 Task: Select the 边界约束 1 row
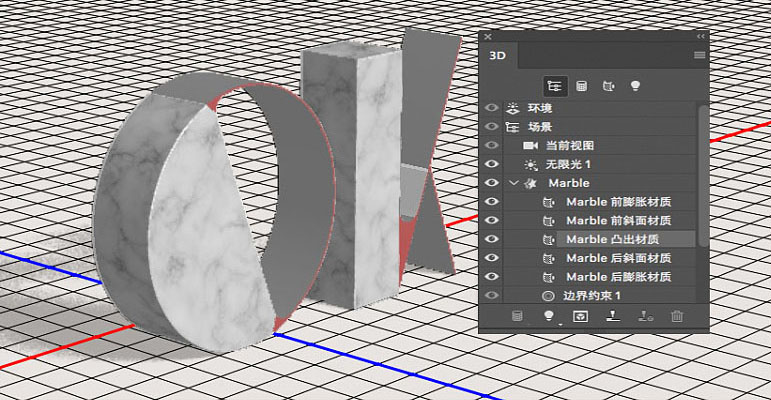pyautogui.click(x=599, y=295)
